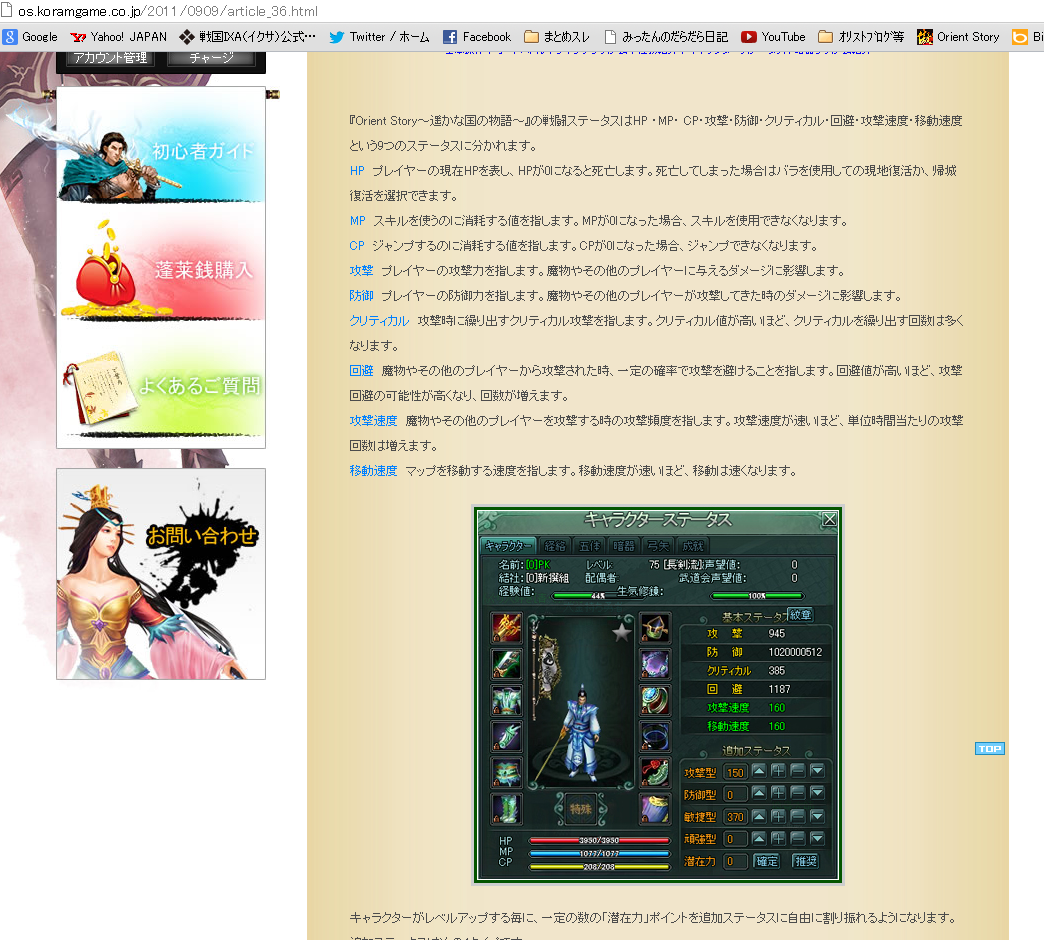This screenshot has width=1044, height=940.
Task: Click the 攻撃 term link in article
Action: click(x=362, y=270)
